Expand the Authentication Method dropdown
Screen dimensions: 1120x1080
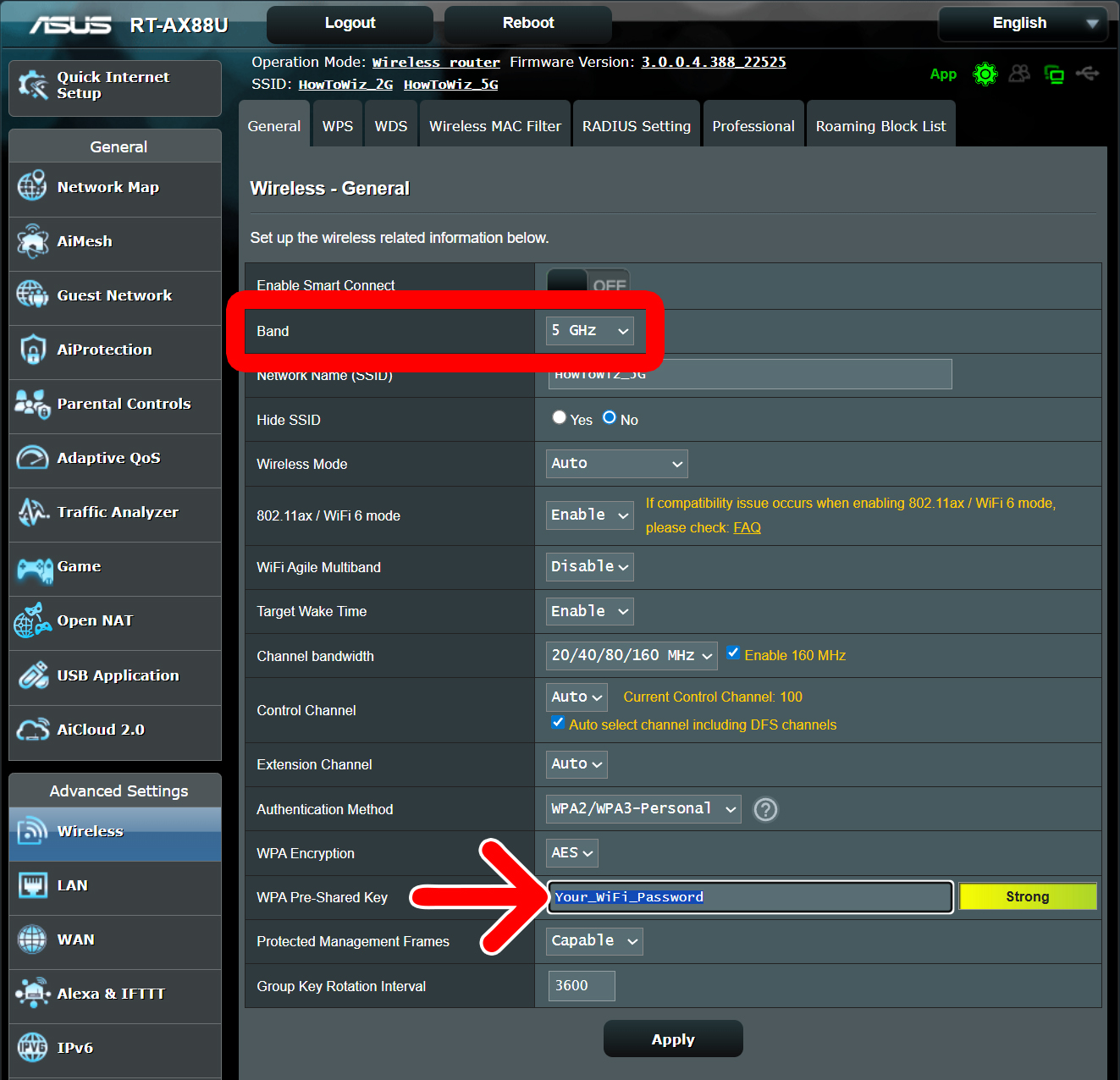[x=643, y=808]
